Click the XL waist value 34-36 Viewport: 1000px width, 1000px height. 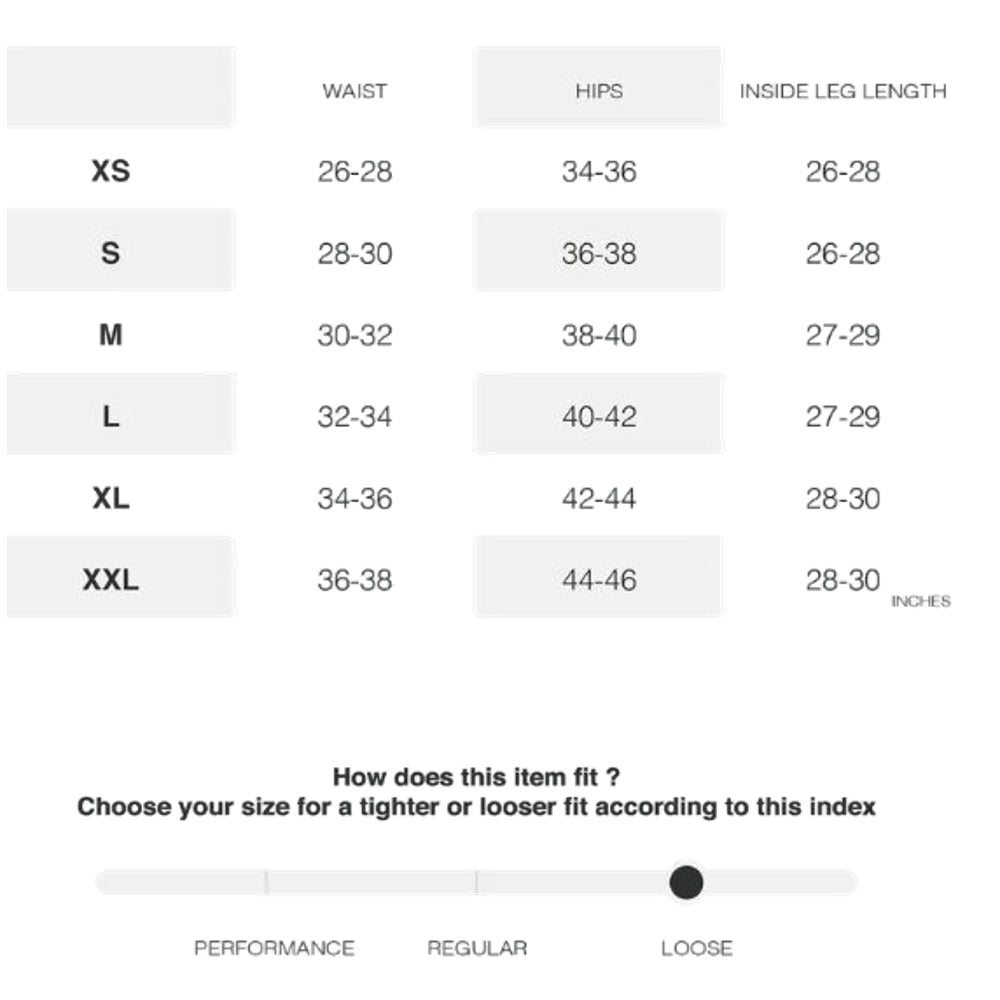point(355,498)
